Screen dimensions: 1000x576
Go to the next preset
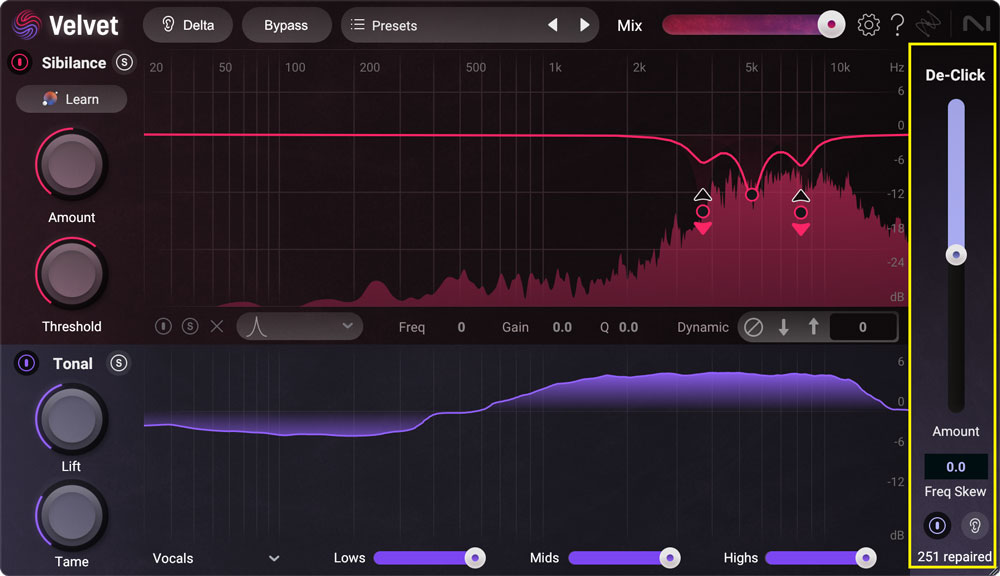(x=584, y=25)
